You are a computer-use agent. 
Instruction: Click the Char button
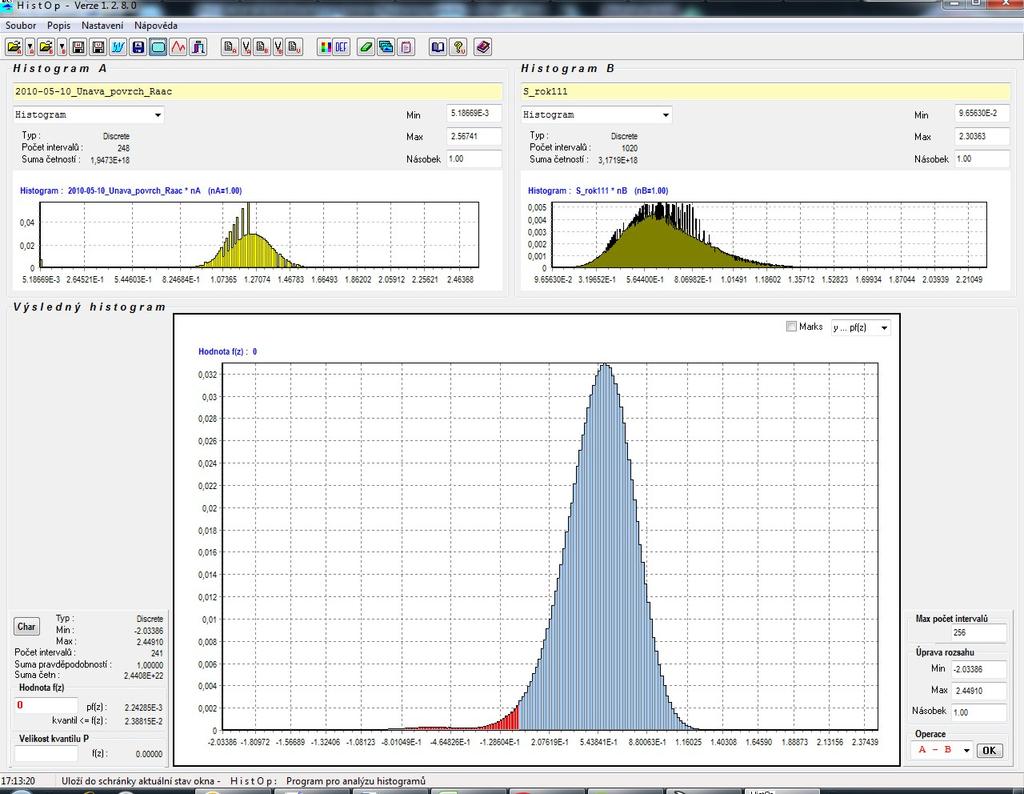26,627
